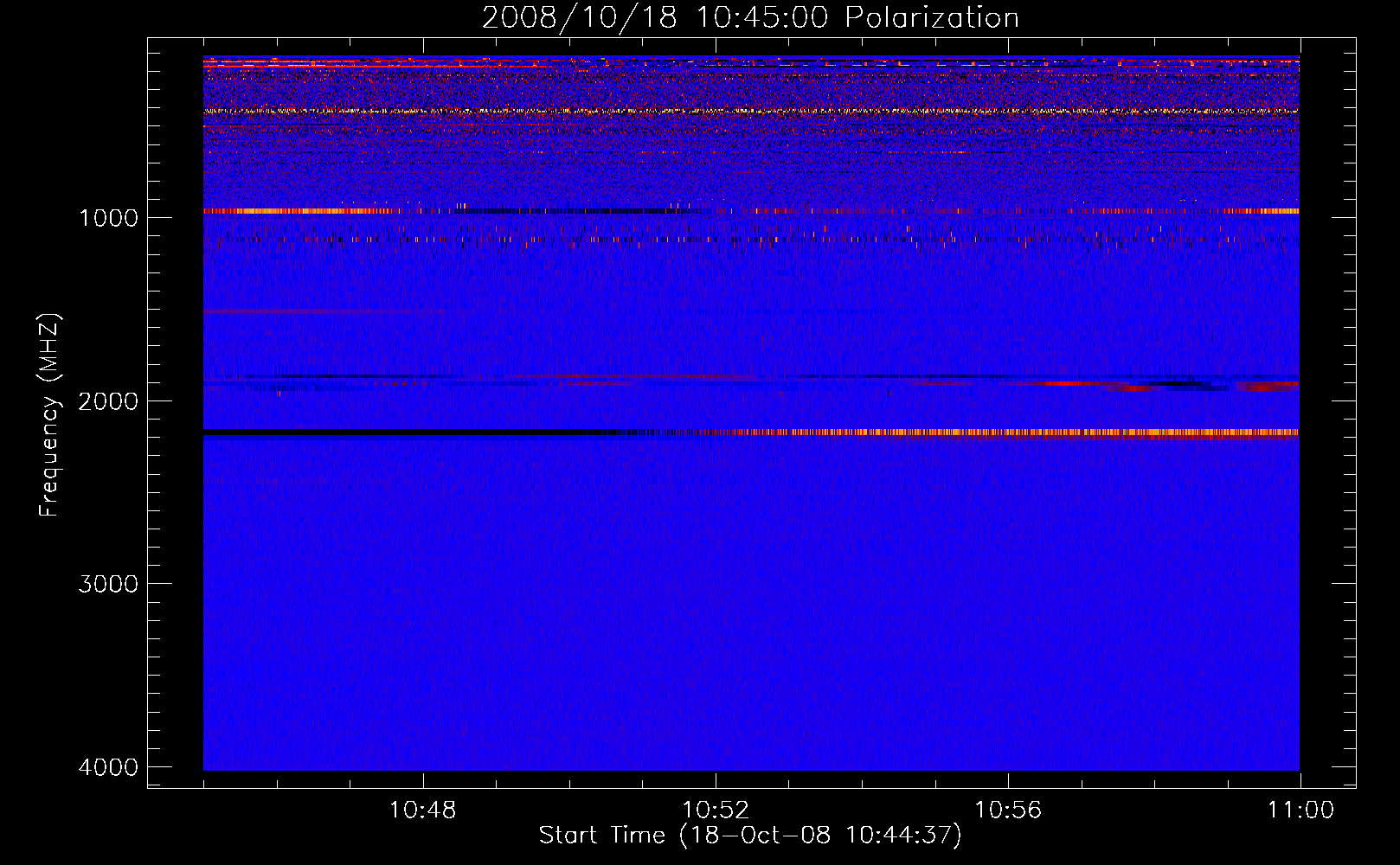This screenshot has height=865, width=1400.
Task: Click the 10:48 time tick label
Action: coord(422,811)
